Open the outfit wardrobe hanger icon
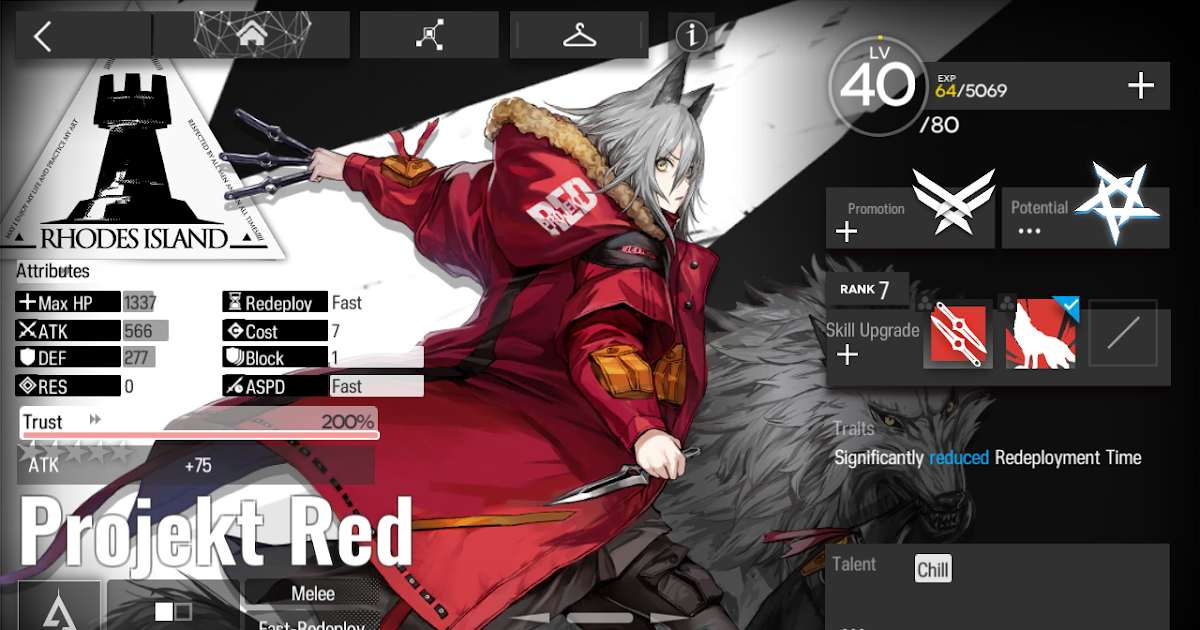 (x=580, y=33)
